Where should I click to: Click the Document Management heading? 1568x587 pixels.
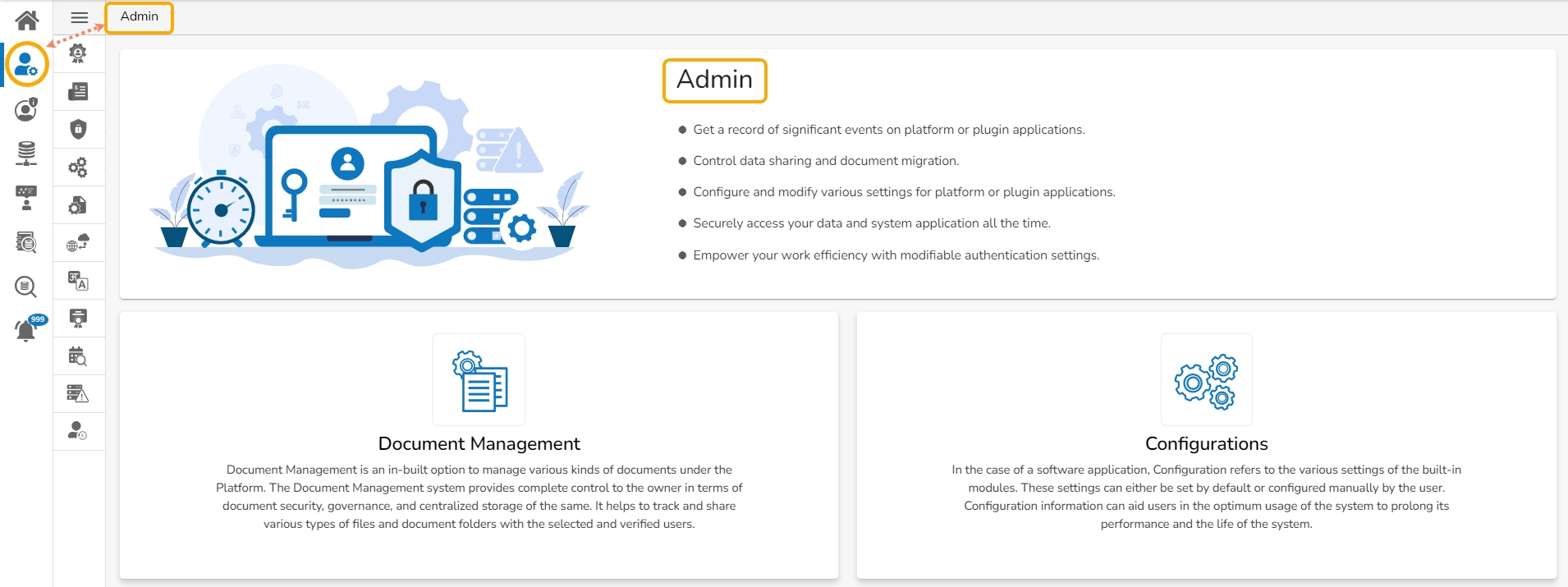(x=479, y=444)
